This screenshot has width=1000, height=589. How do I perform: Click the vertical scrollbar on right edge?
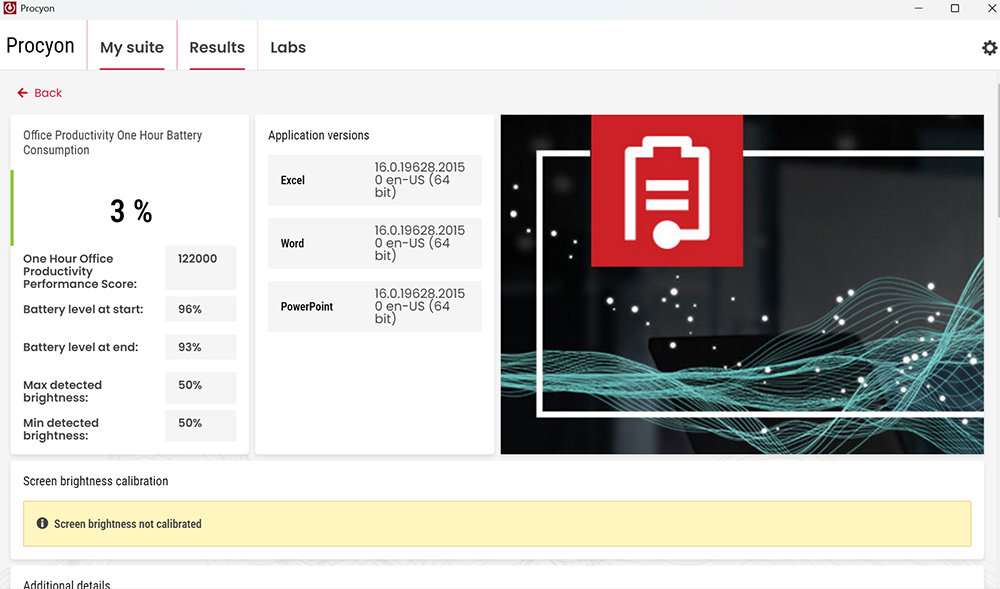(995, 150)
